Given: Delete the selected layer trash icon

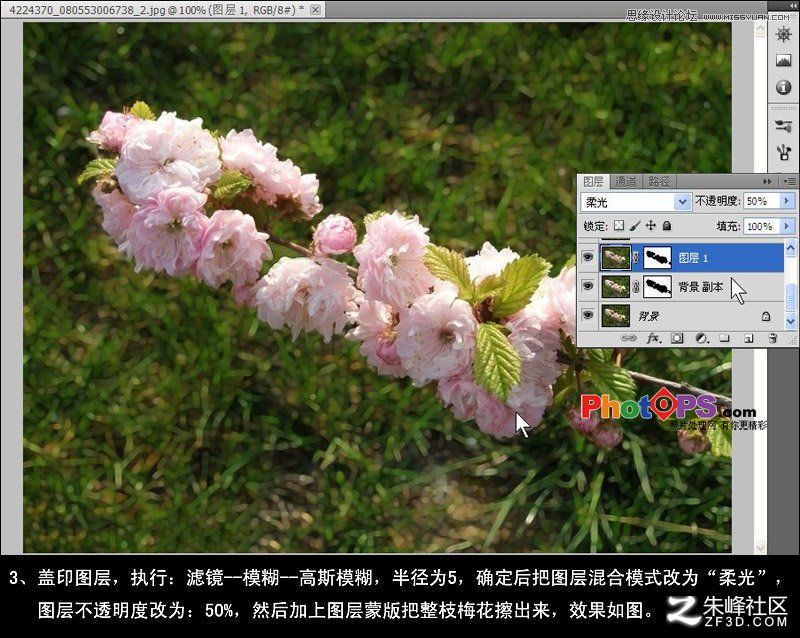Looking at the screenshot, I should point(772,338).
